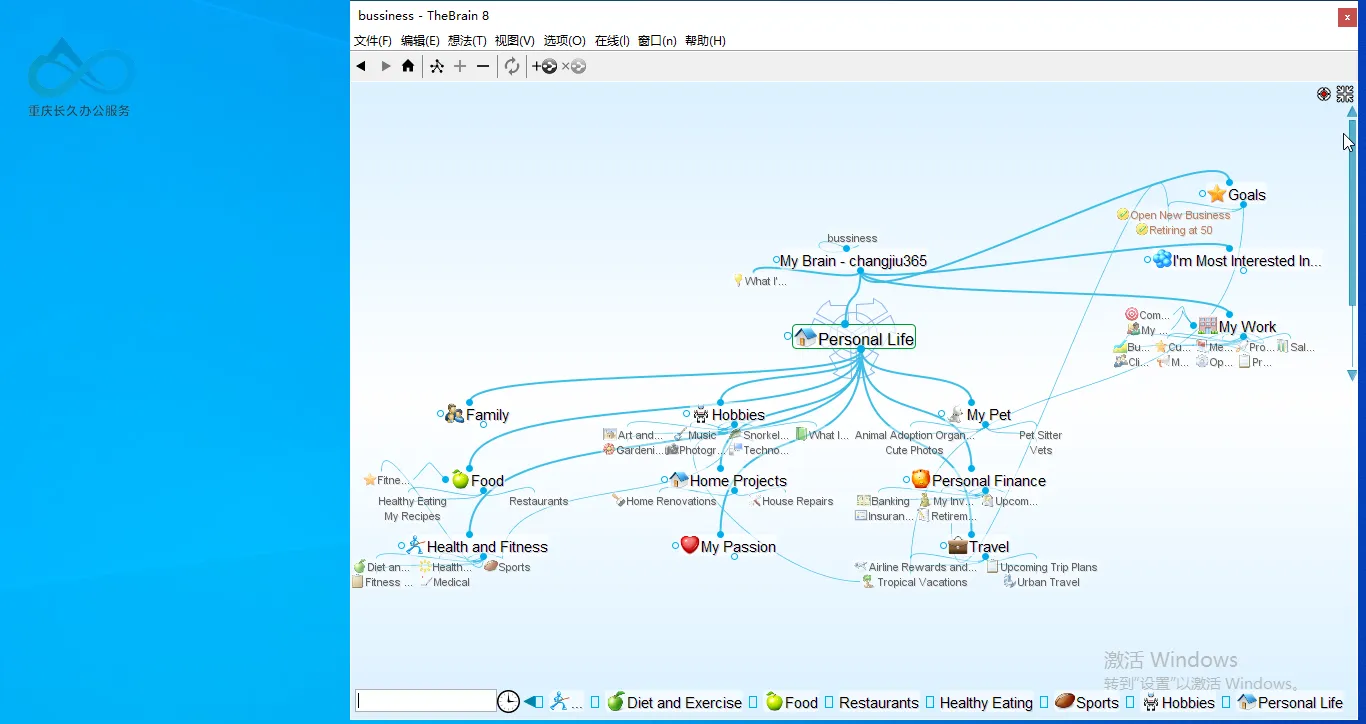Open the 想法(T) menu
This screenshot has width=1366, height=724.
(x=467, y=41)
